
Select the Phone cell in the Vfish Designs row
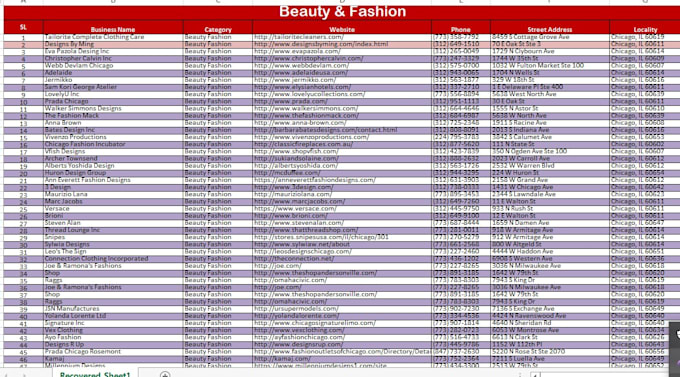(461, 152)
